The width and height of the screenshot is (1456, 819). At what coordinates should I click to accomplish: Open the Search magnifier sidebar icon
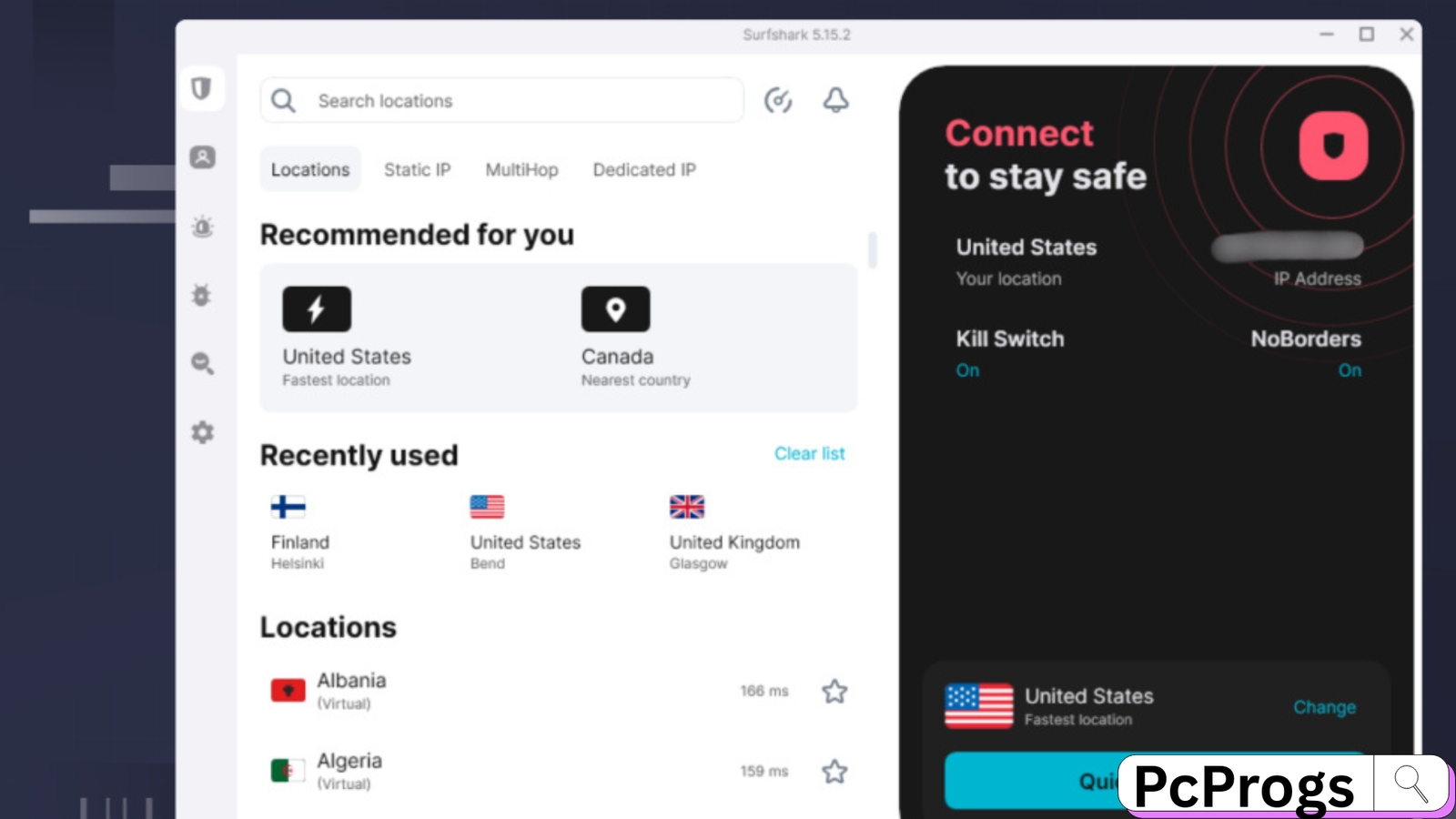202,363
